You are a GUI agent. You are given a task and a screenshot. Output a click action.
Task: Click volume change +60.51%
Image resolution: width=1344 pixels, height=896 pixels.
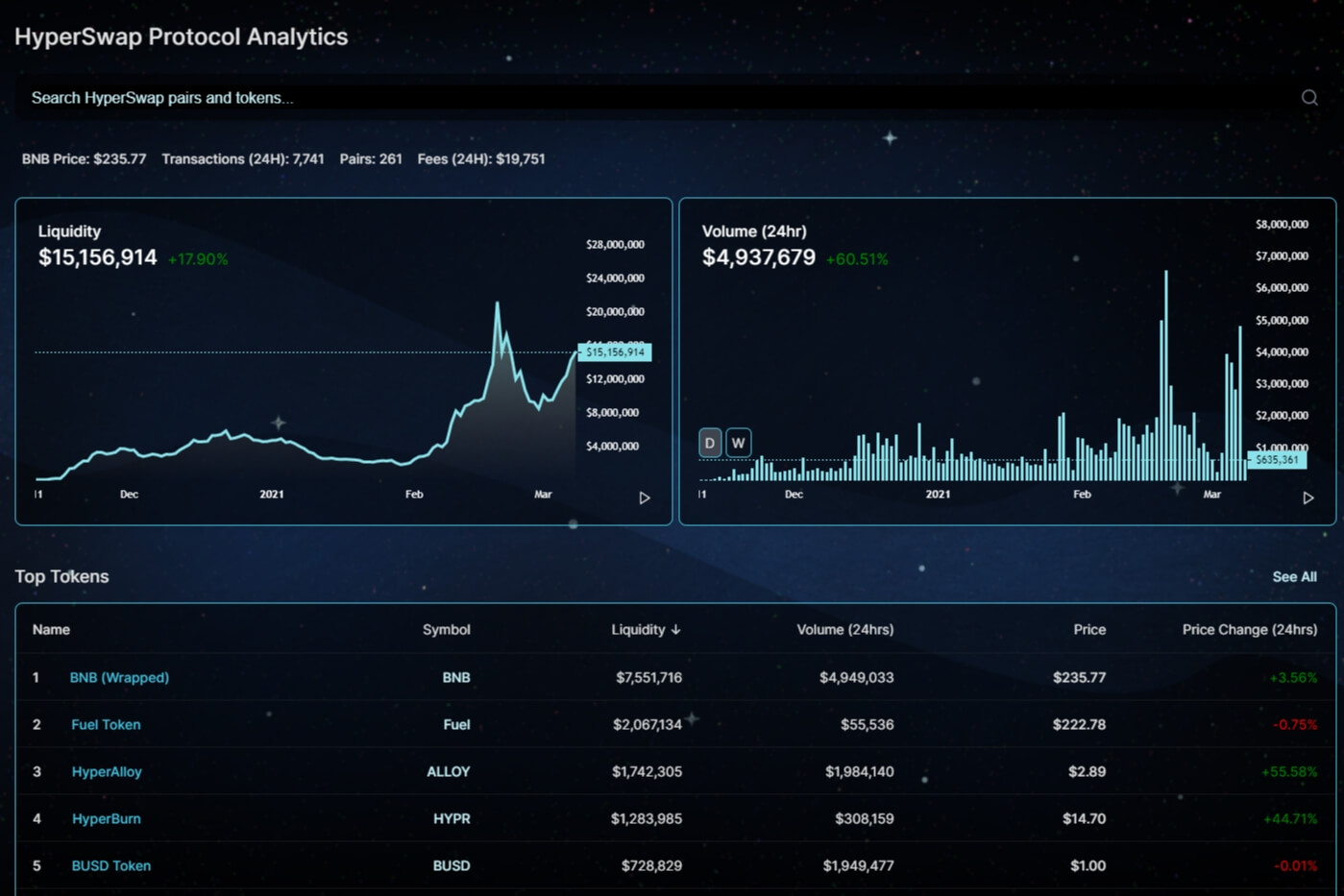pyautogui.click(x=857, y=259)
